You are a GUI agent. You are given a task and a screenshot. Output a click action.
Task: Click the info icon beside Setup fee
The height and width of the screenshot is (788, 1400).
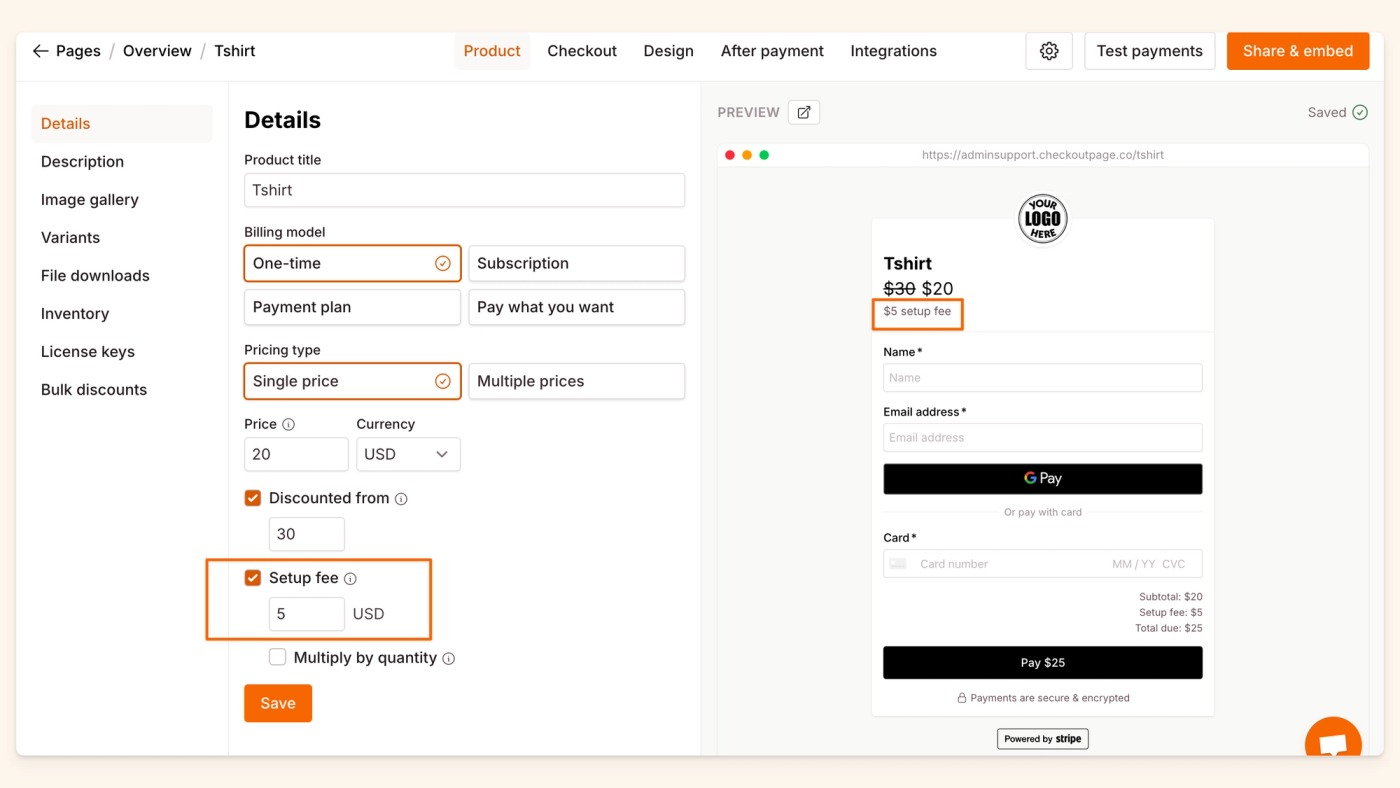pos(350,579)
